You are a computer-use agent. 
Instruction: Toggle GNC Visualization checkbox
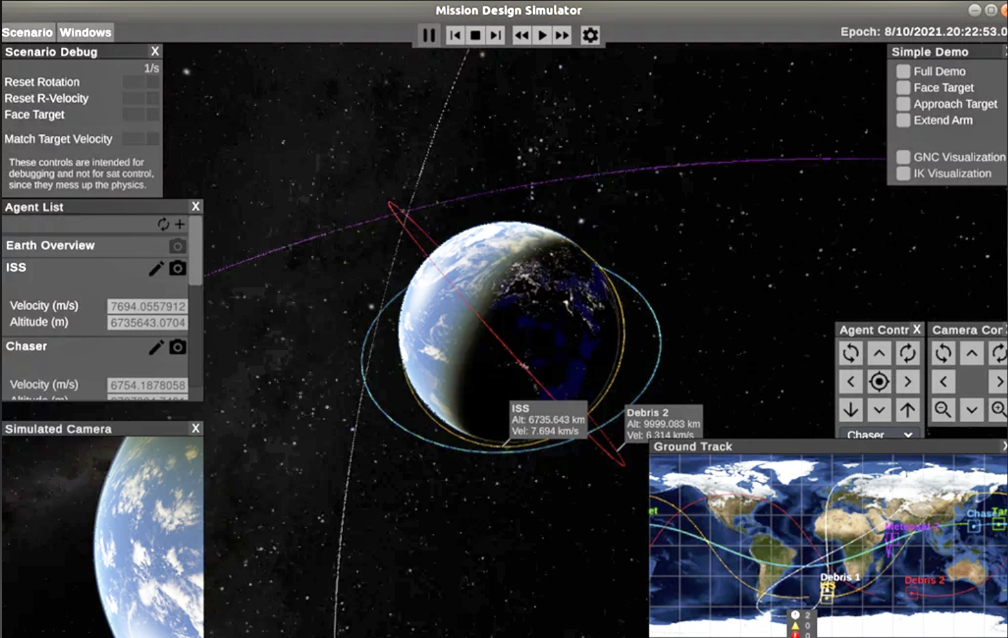[x=903, y=157]
